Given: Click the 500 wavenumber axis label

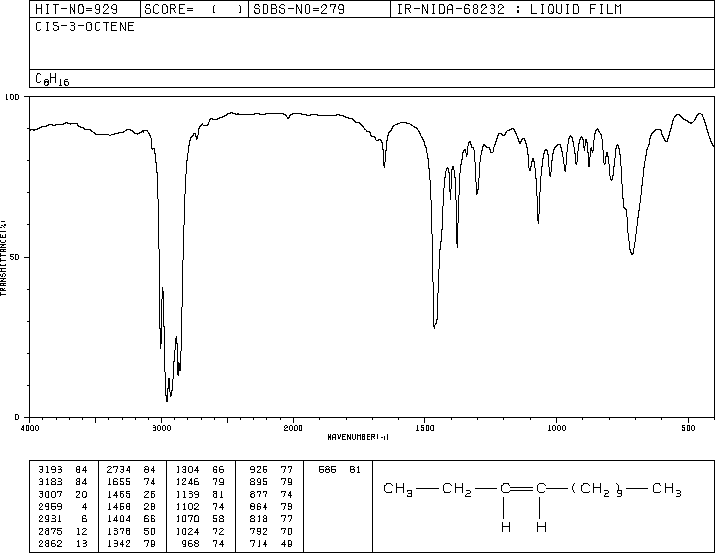Looking at the screenshot, I should pos(688,428).
